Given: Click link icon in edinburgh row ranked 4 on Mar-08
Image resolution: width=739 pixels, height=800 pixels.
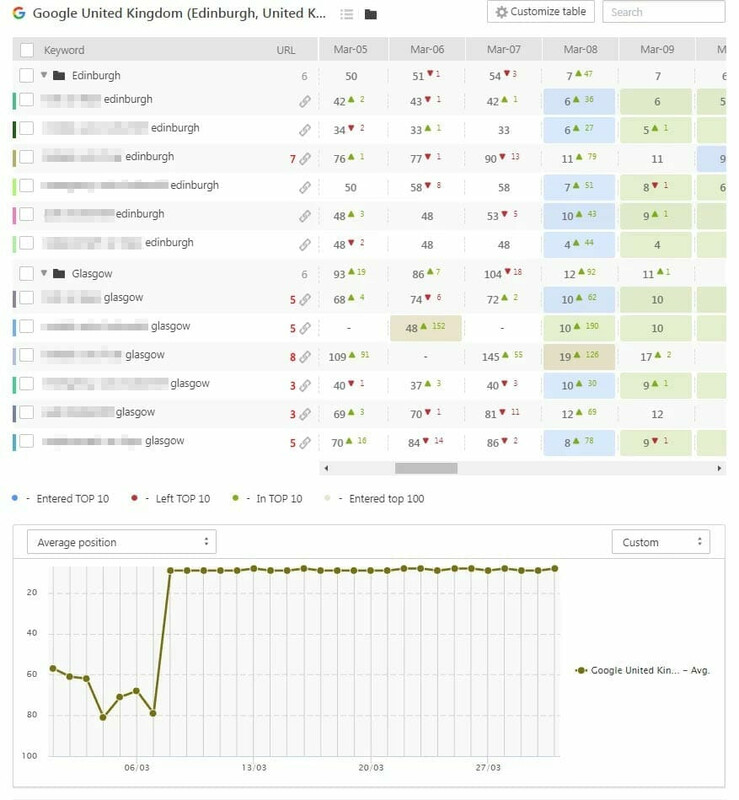Looking at the screenshot, I should click(305, 244).
